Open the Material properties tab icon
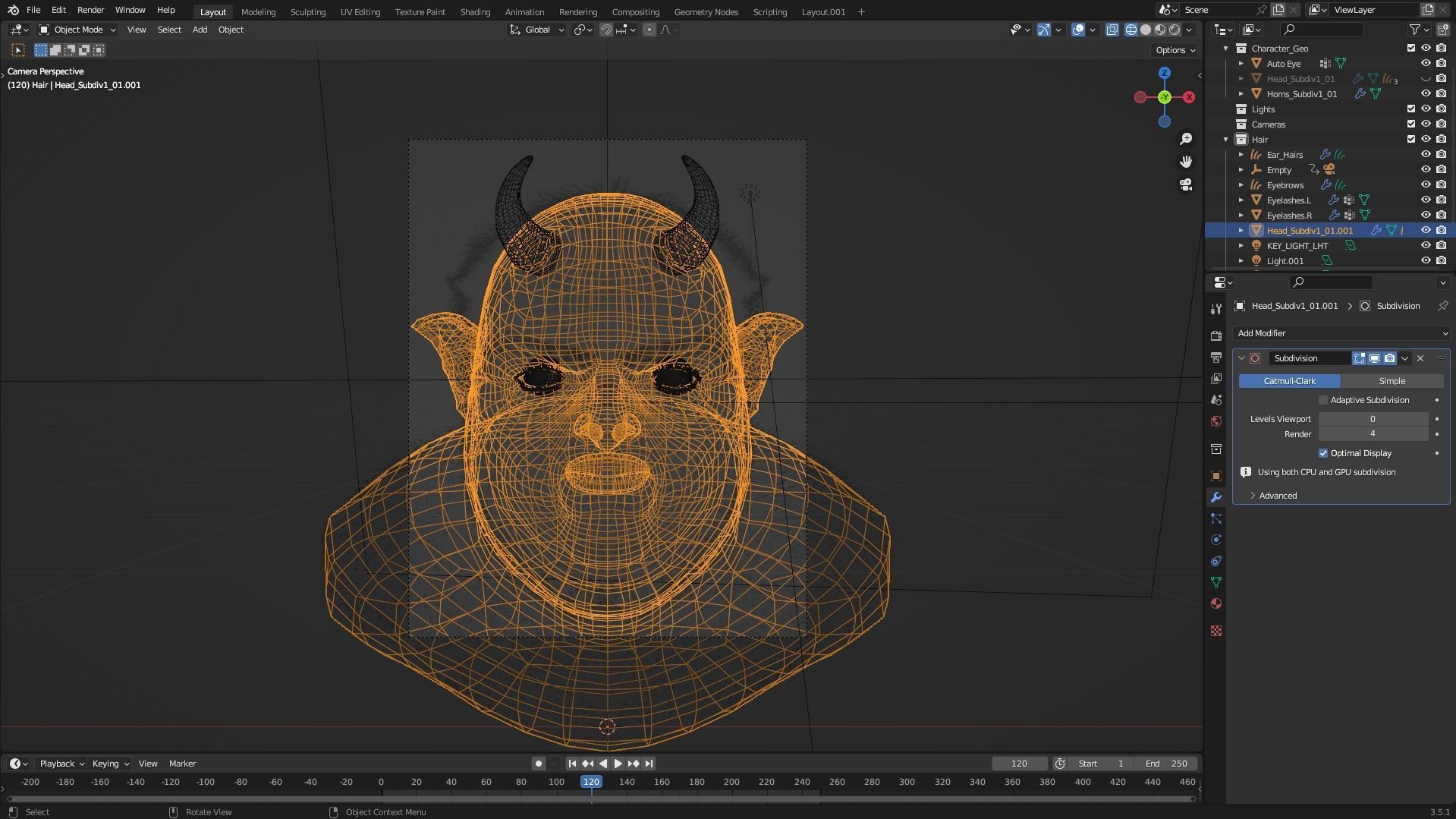This screenshot has width=1456, height=819. tap(1216, 603)
